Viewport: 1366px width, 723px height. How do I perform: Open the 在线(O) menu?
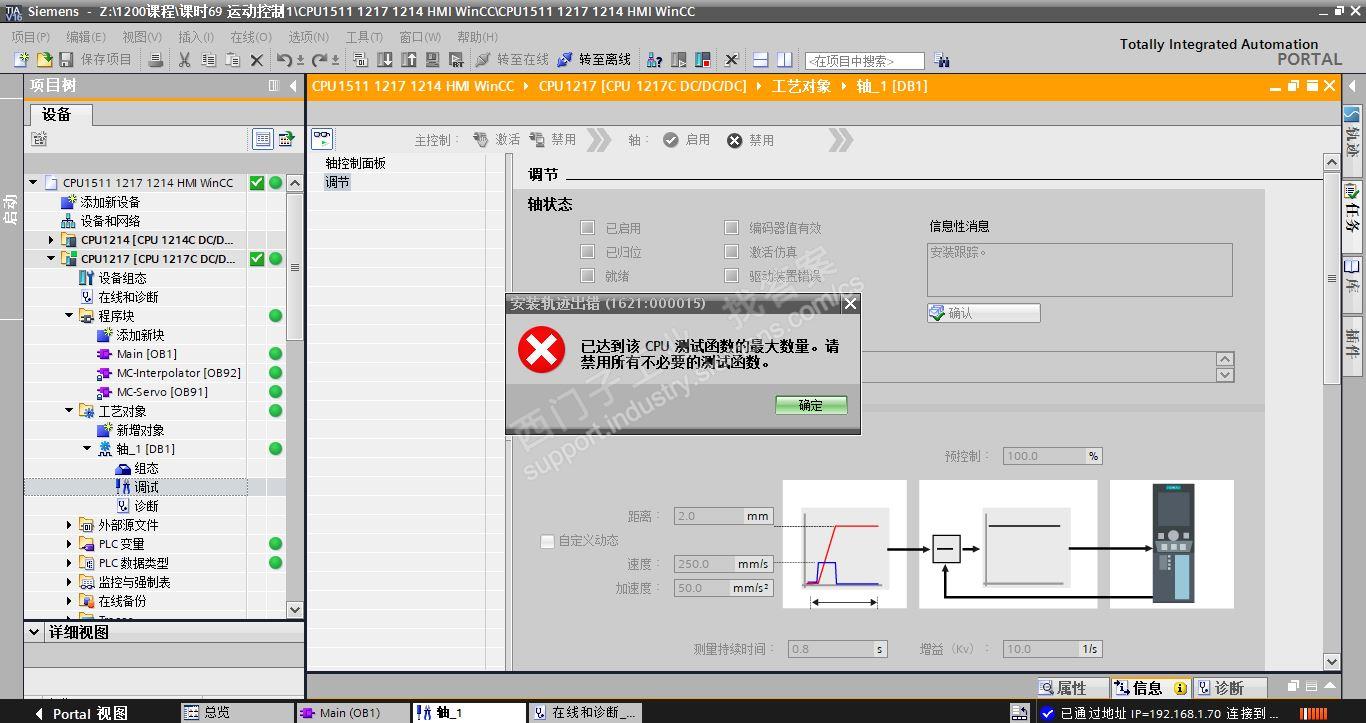click(250, 36)
